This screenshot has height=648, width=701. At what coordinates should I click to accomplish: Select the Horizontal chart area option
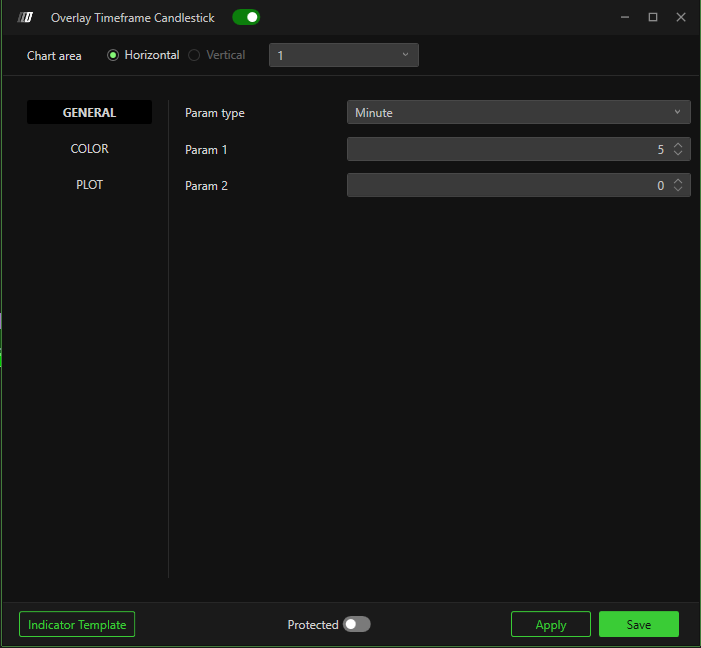[x=113, y=55]
